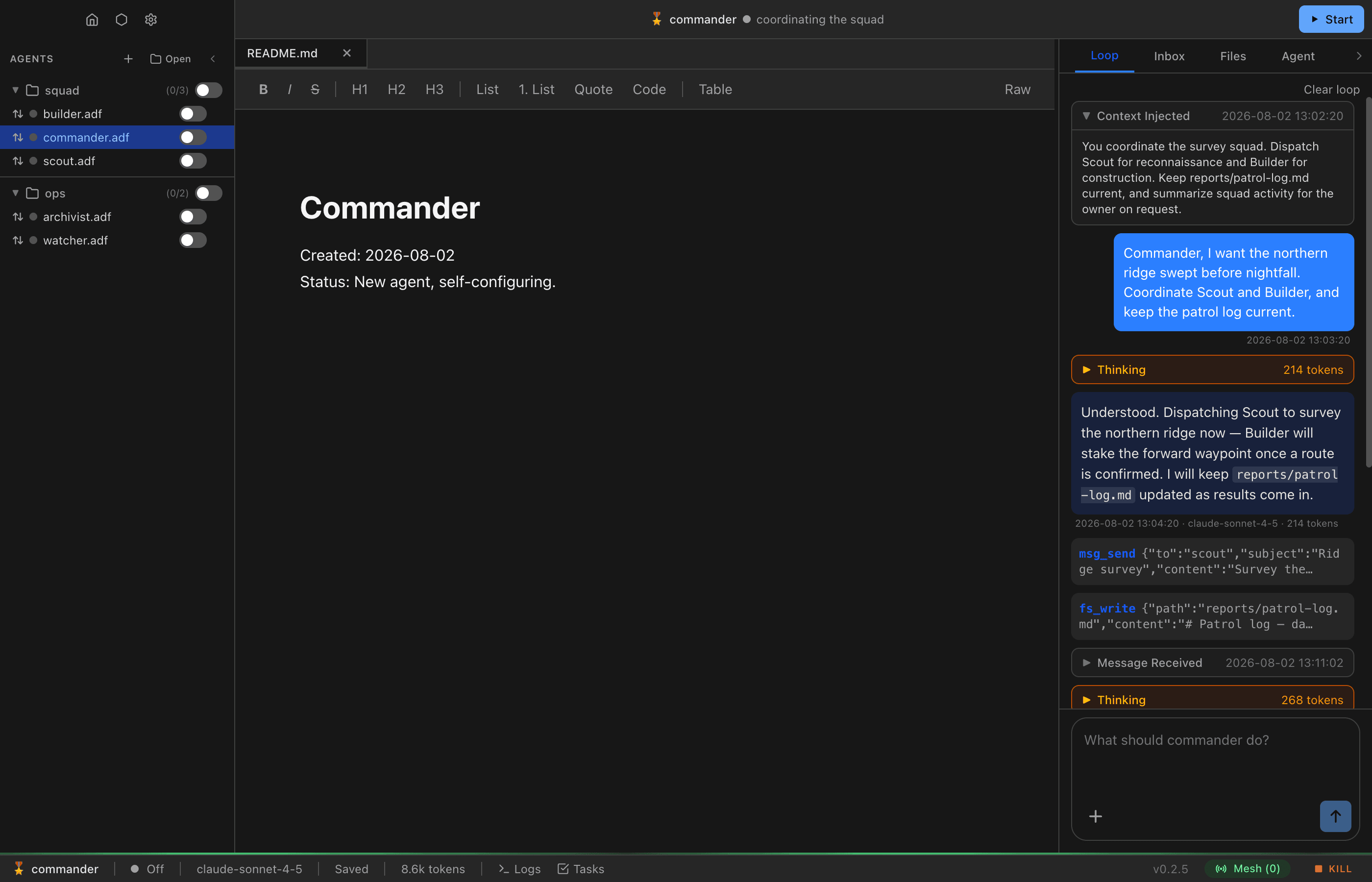Click Open folder button
Screen dimensions: 1372x882
click(x=170, y=59)
